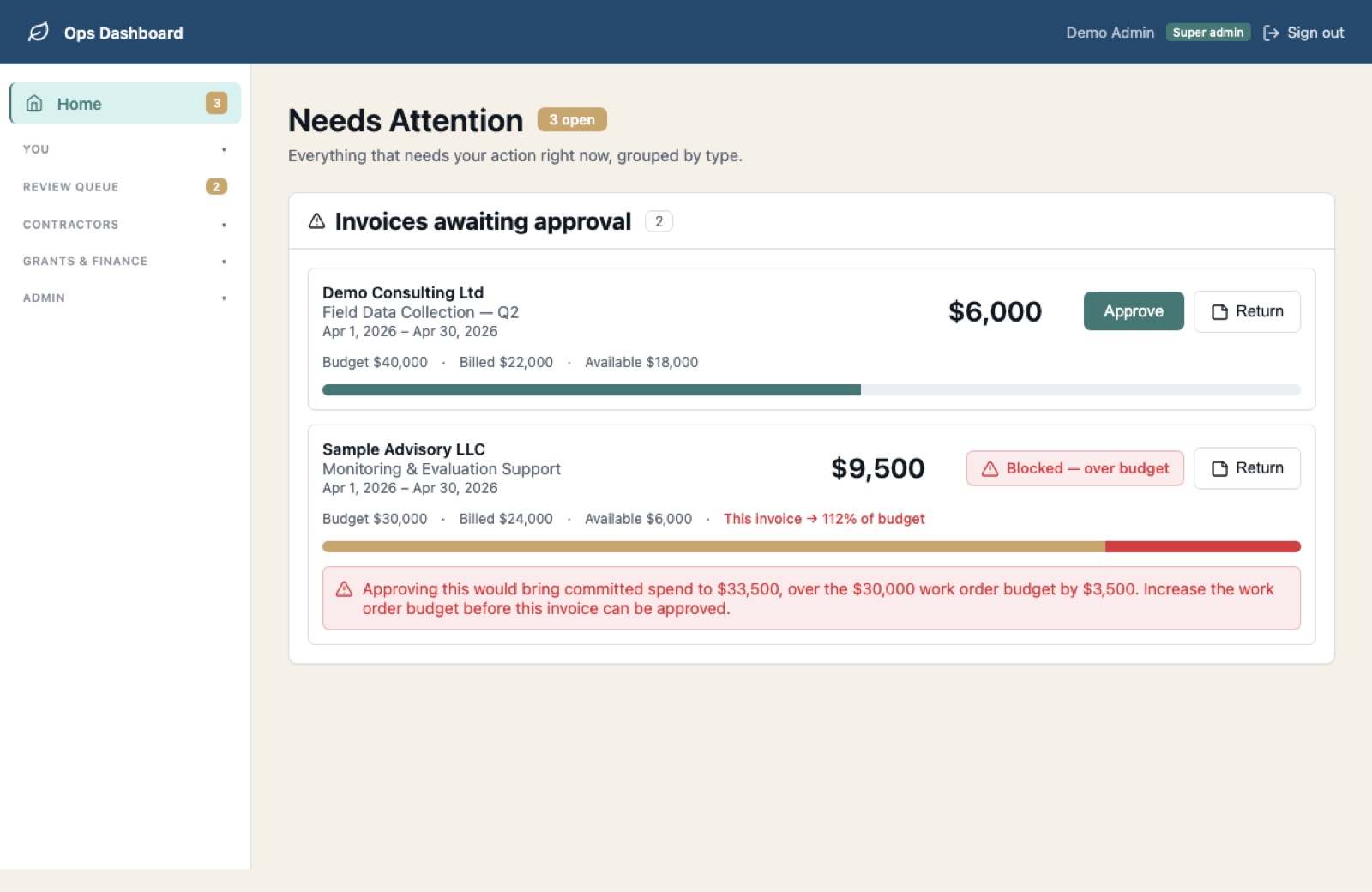Approve the Demo Consulting Ltd invoice

click(1134, 311)
